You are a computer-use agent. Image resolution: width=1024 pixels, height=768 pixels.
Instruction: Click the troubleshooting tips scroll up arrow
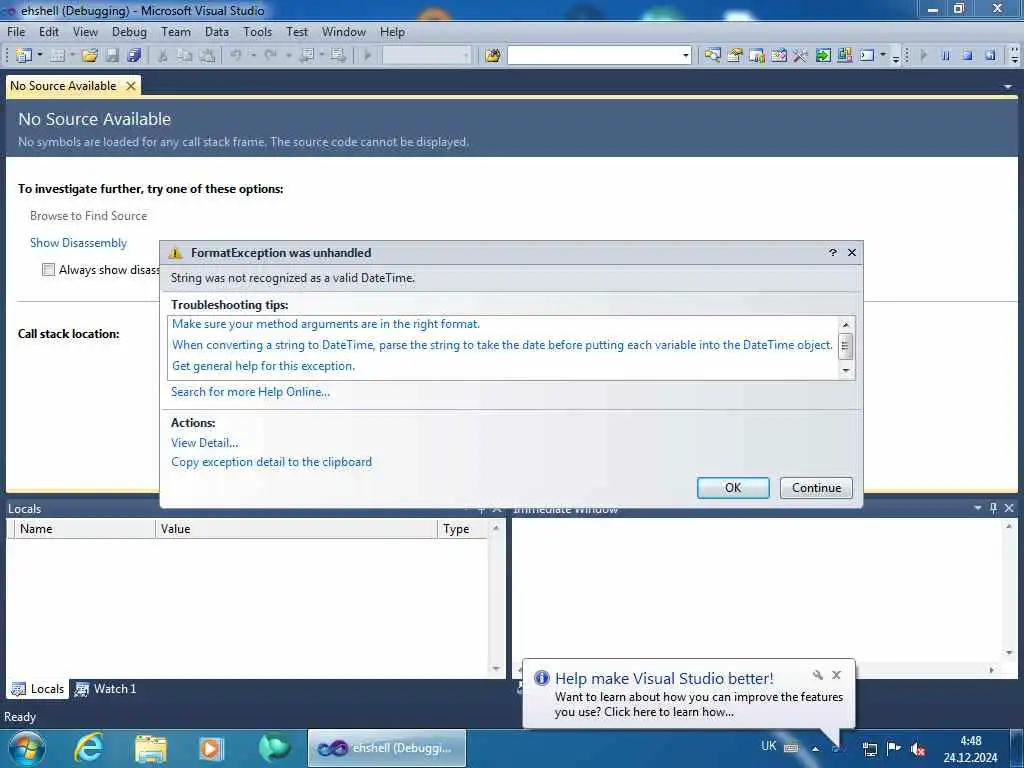pyautogui.click(x=846, y=325)
